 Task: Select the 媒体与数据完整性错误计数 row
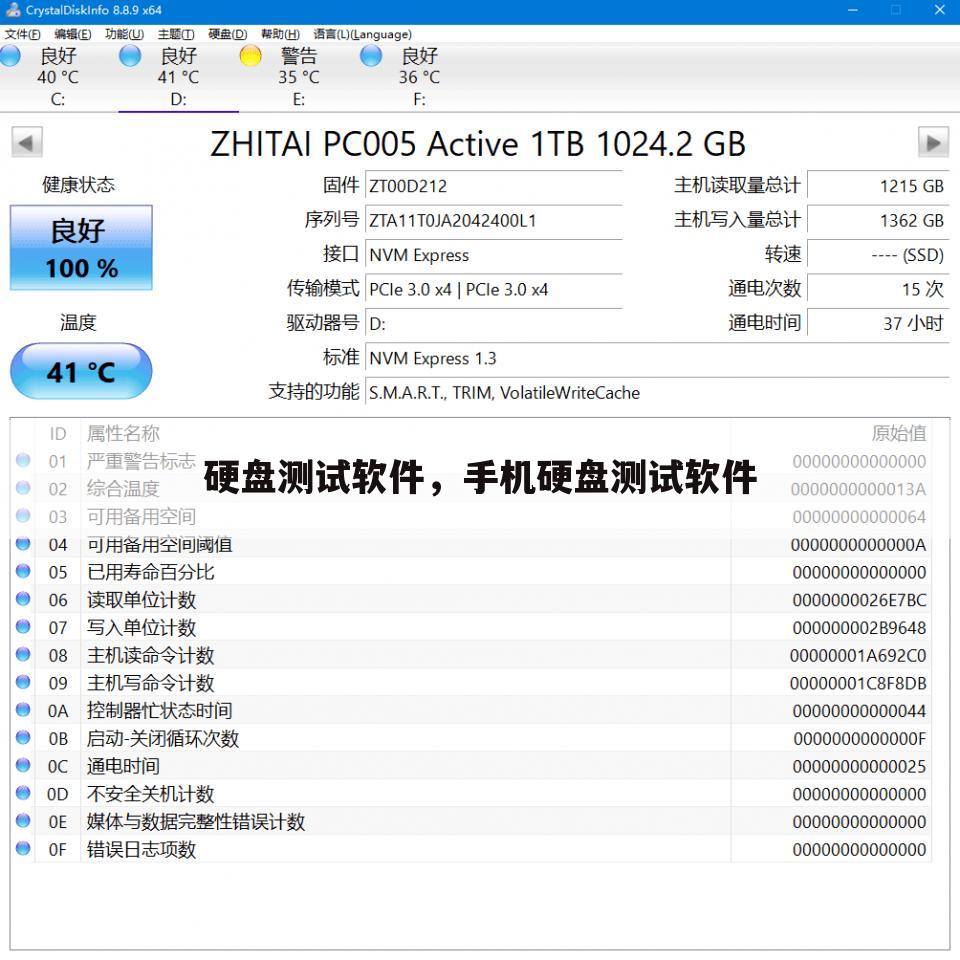pyautogui.click(x=471, y=821)
